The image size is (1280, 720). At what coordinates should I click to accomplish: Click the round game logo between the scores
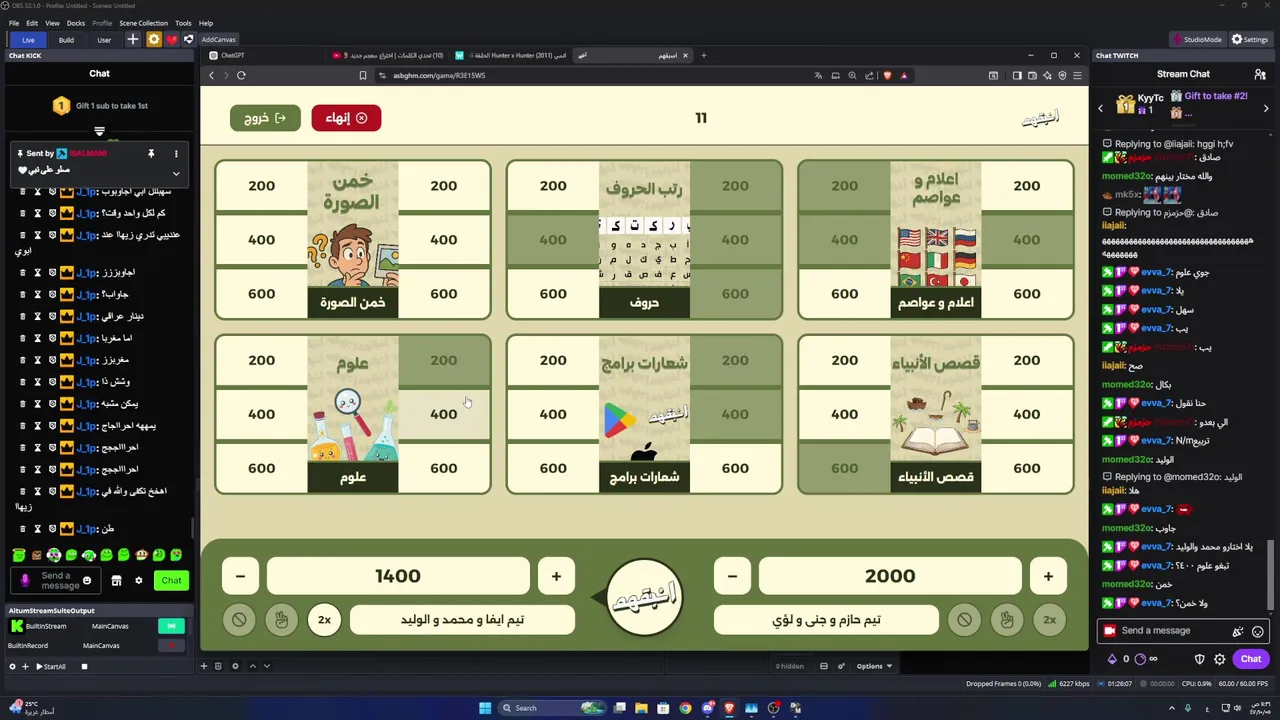pos(645,598)
